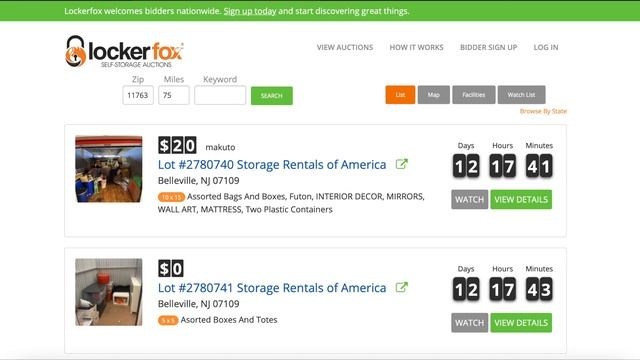Click the $20 current bid price
640x360 pixels.
click(x=177, y=145)
